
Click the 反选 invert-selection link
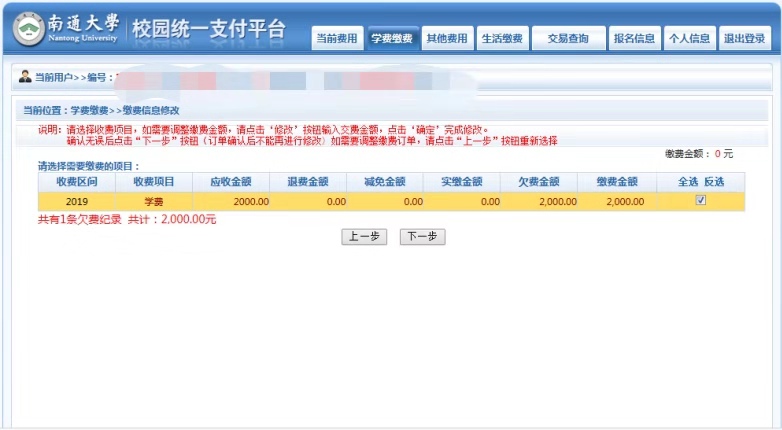[x=713, y=182]
